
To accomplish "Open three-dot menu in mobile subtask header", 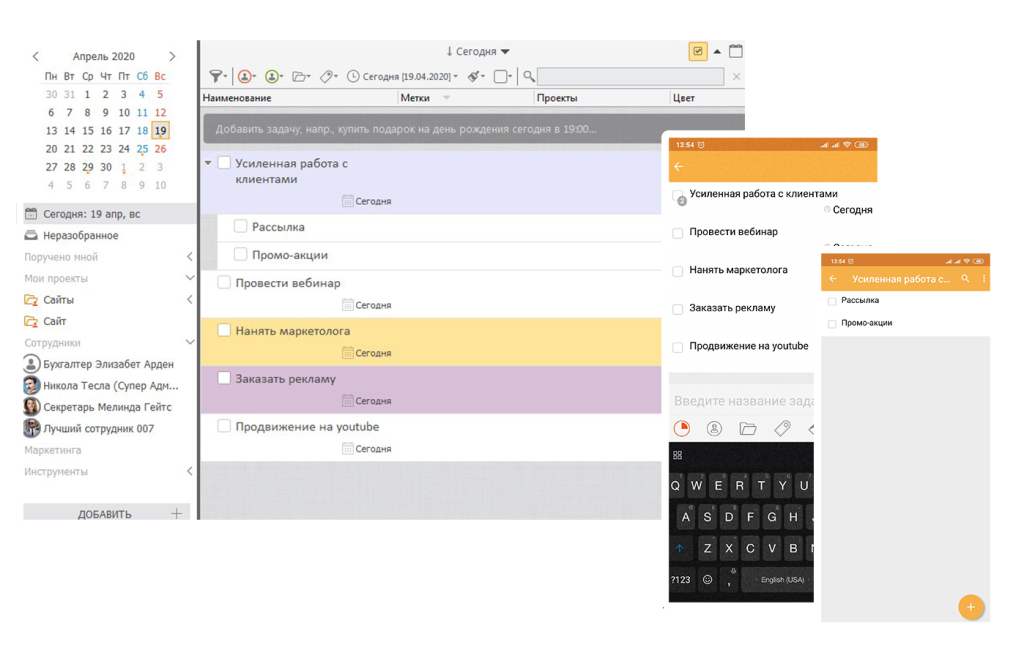I will 984,279.
